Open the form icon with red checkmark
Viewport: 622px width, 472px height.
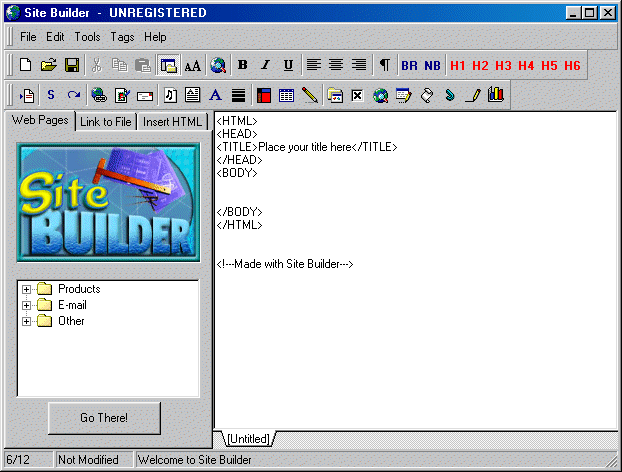(122, 96)
